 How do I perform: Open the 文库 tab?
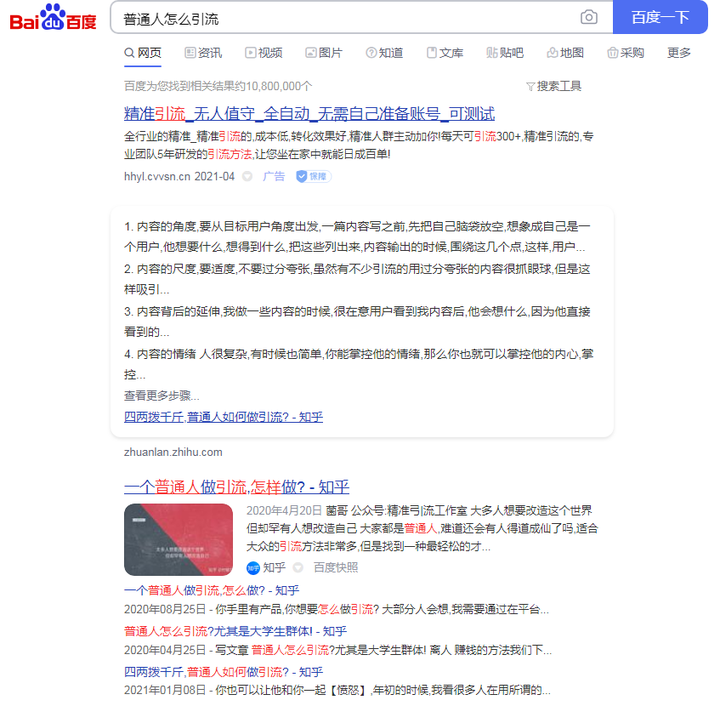pos(444,53)
